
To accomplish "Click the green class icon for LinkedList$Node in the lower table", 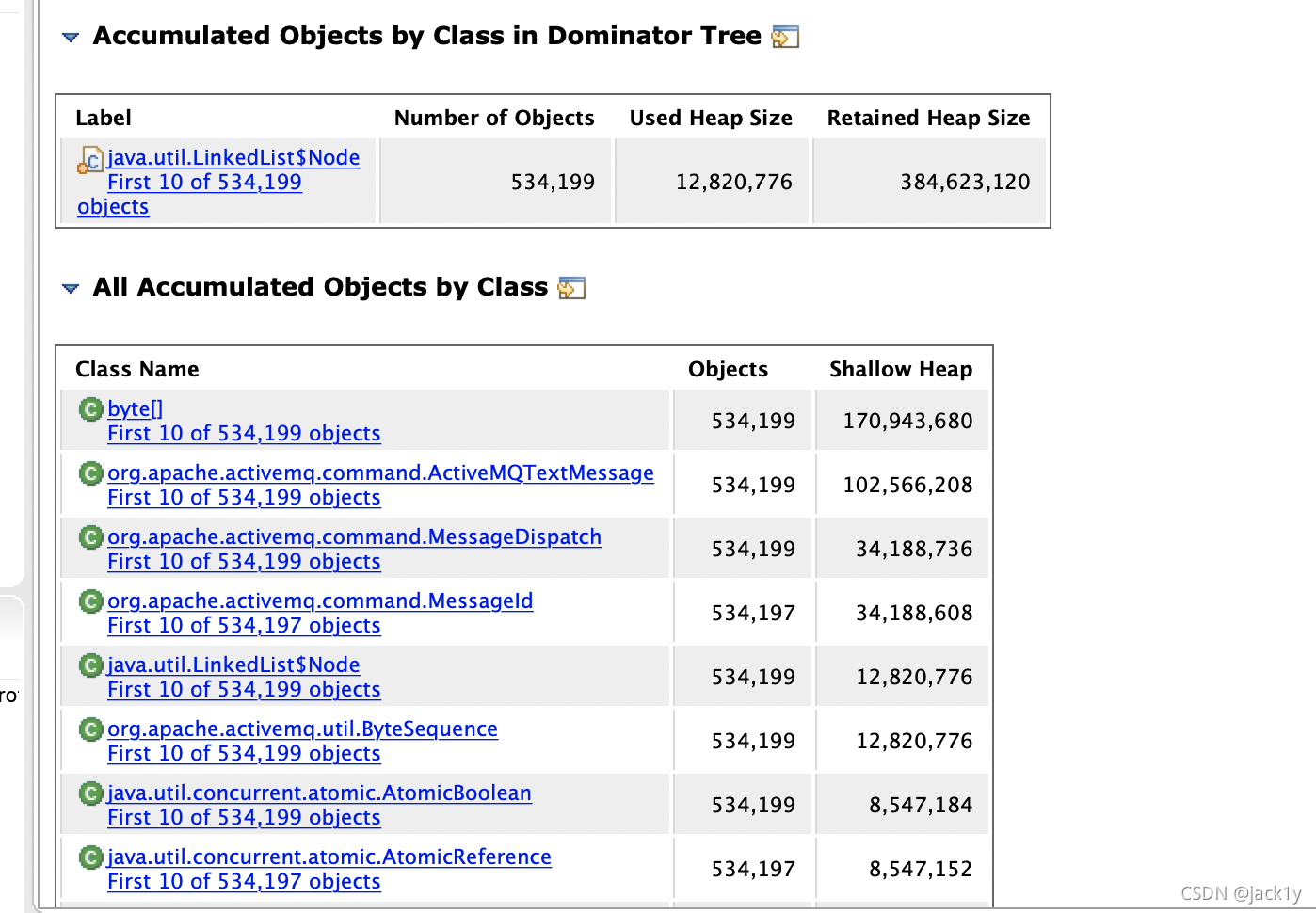I will pos(90,665).
